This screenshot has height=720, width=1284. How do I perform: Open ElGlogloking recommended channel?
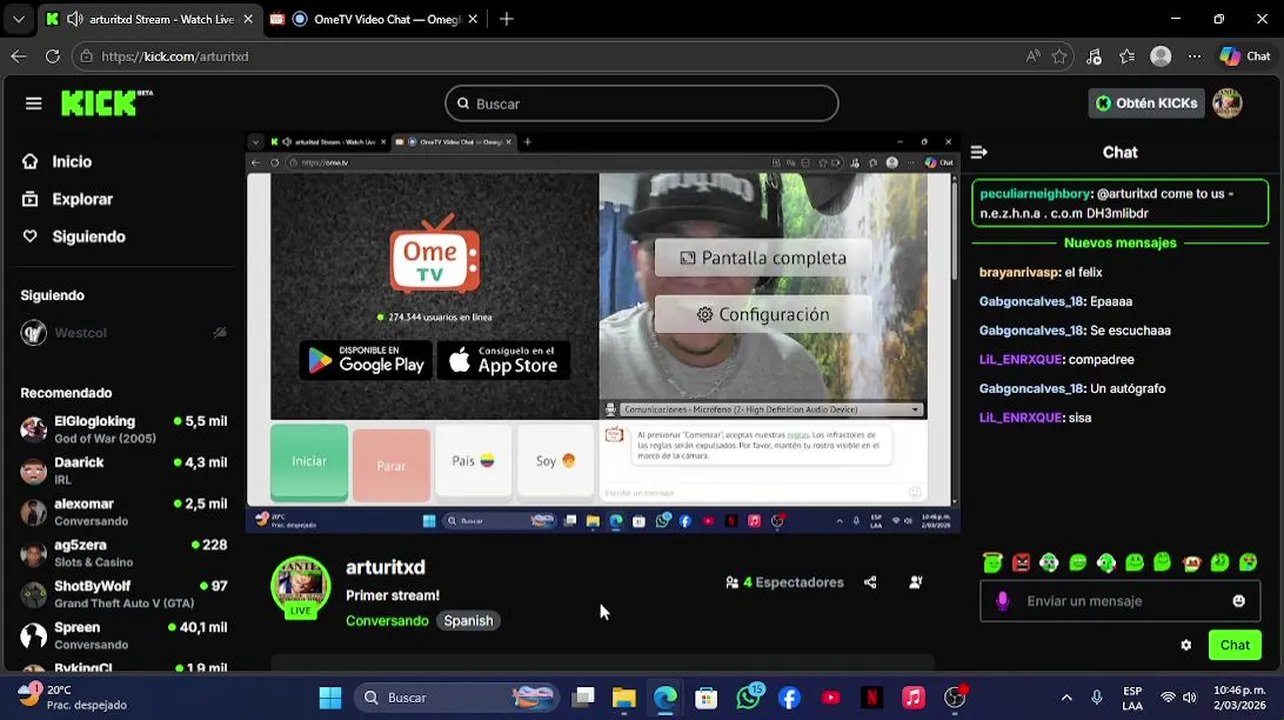tap(124, 429)
